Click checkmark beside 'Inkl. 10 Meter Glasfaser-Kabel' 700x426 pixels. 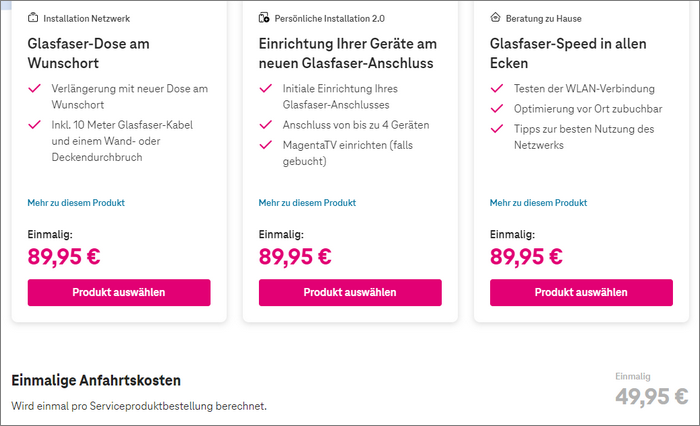coord(34,124)
